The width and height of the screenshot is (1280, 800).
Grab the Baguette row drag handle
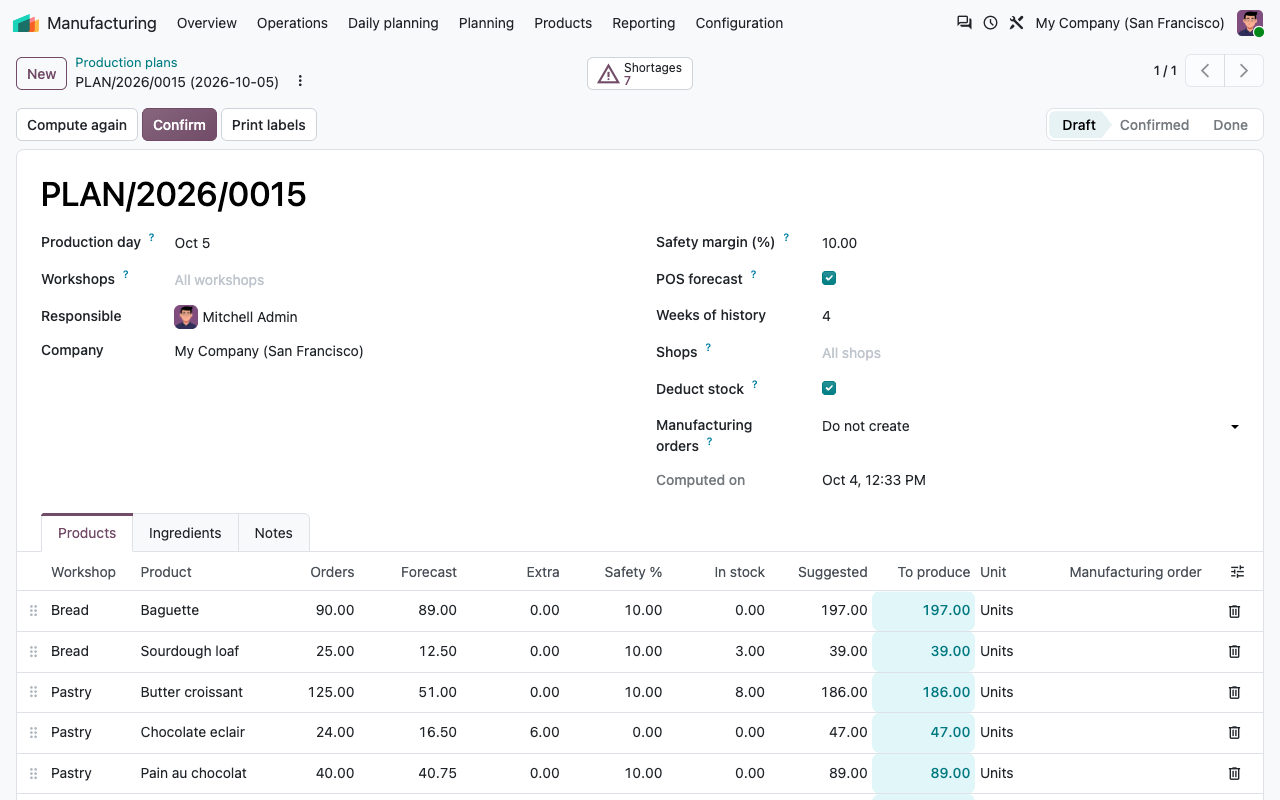click(x=33, y=610)
